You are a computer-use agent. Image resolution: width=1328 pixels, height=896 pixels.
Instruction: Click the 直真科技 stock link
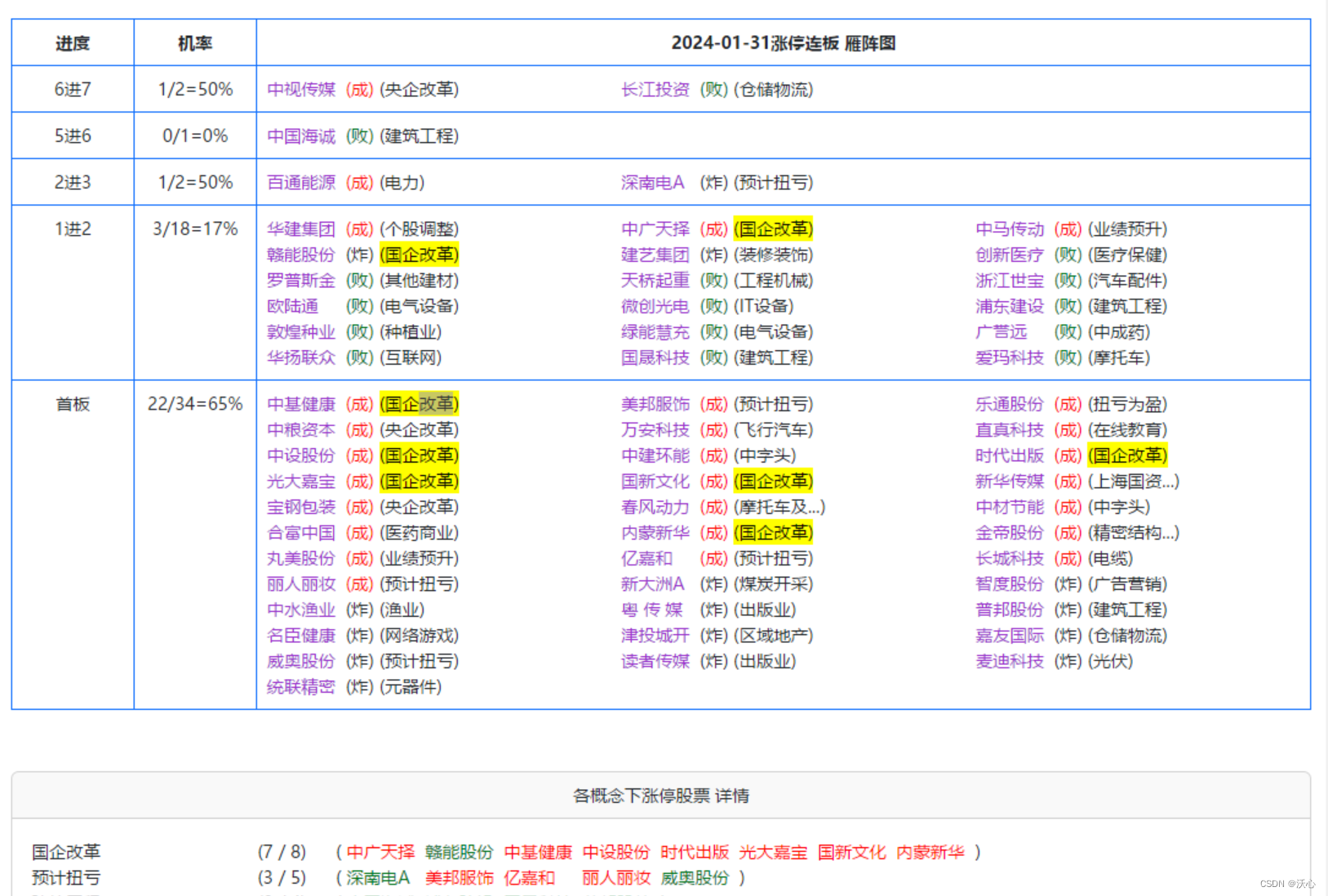[x=1010, y=430]
